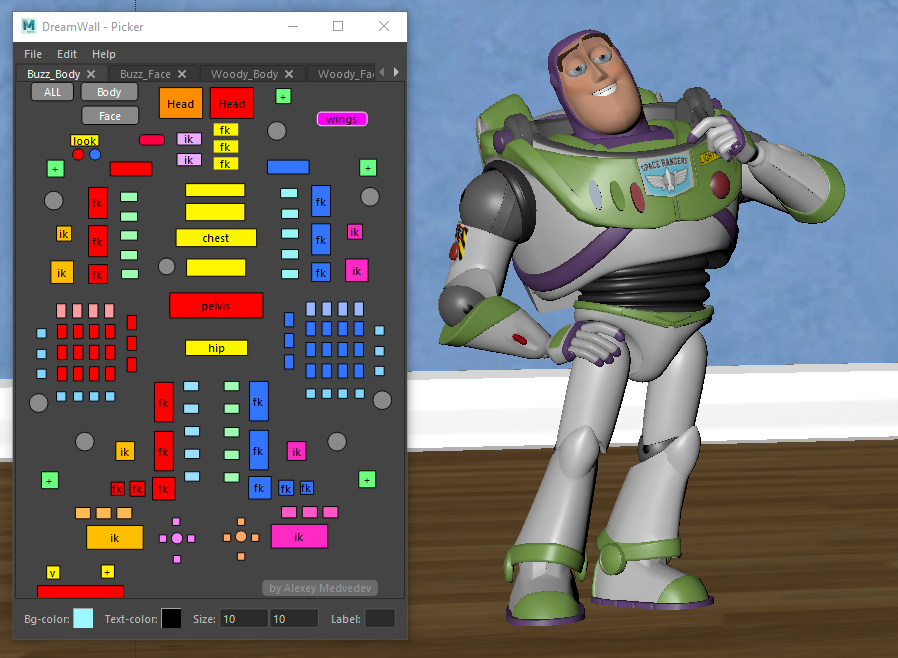Screen dimensions: 898x658
Task: Close the Woody_Body tab
Action: [x=289, y=74]
